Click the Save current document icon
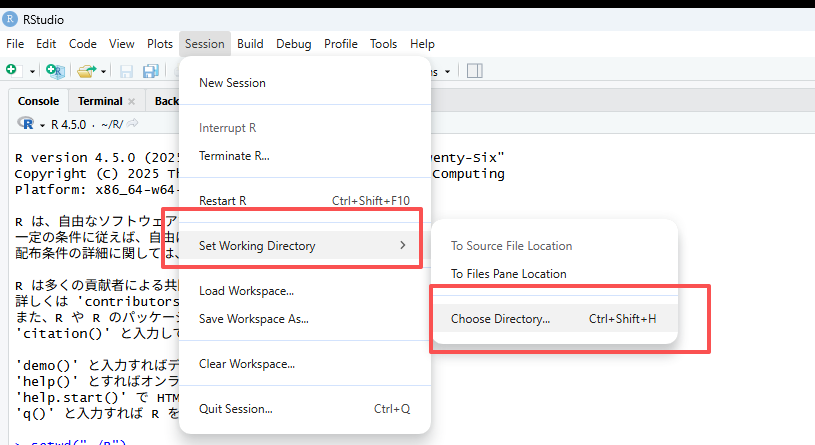Screen dimensions: 815x445 click(127, 71)
